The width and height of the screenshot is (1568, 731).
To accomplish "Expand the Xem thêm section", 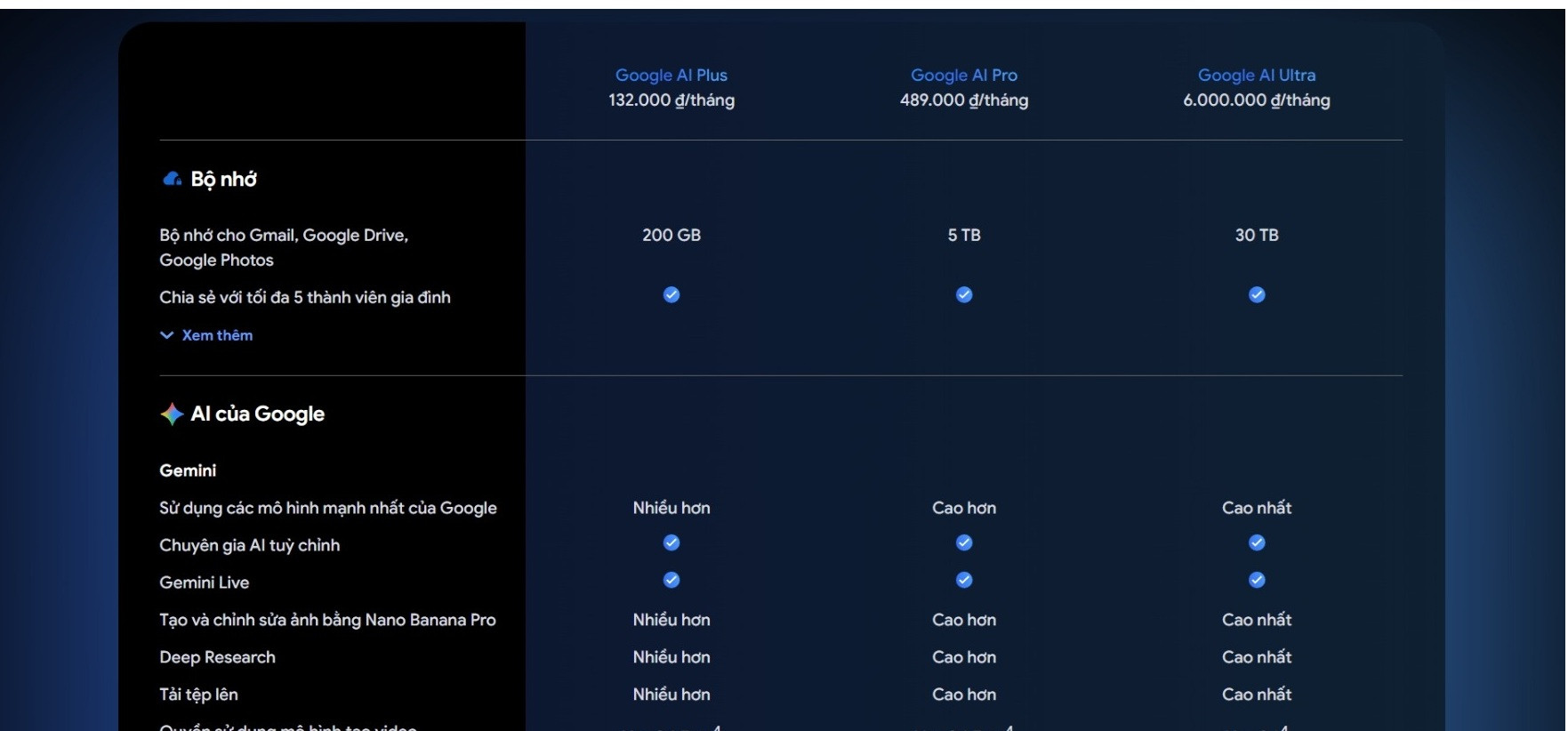I will click(x=217, y=335).
